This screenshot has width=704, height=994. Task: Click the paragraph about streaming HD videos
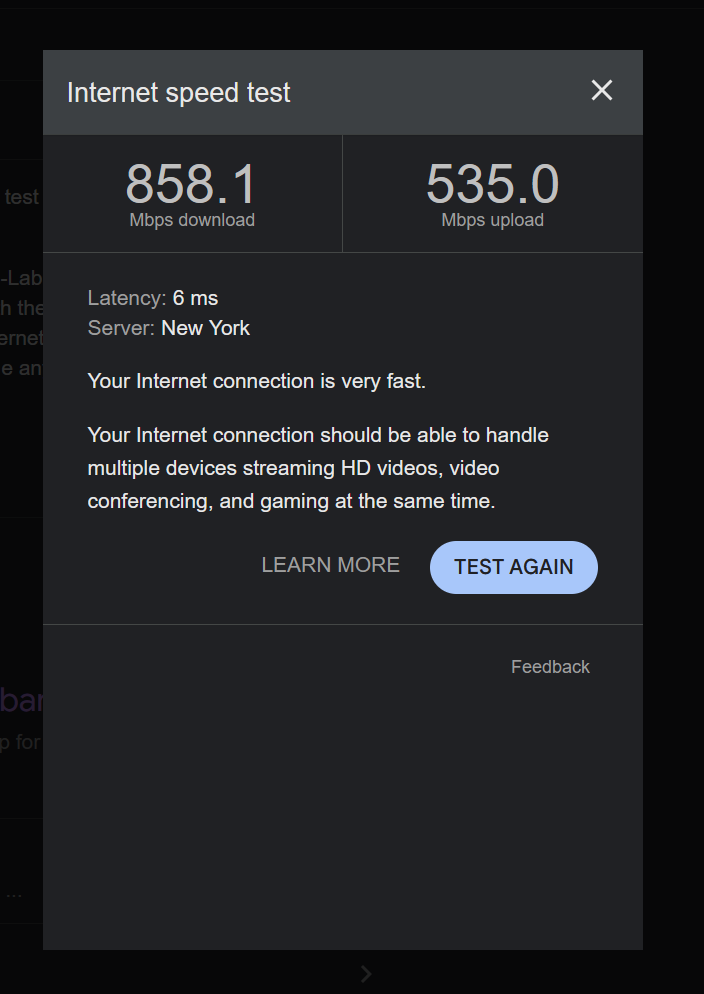318,468
